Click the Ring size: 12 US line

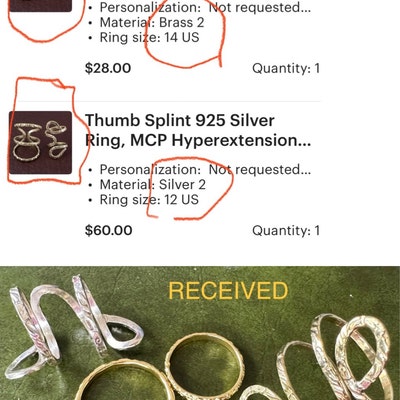[149, 200]
